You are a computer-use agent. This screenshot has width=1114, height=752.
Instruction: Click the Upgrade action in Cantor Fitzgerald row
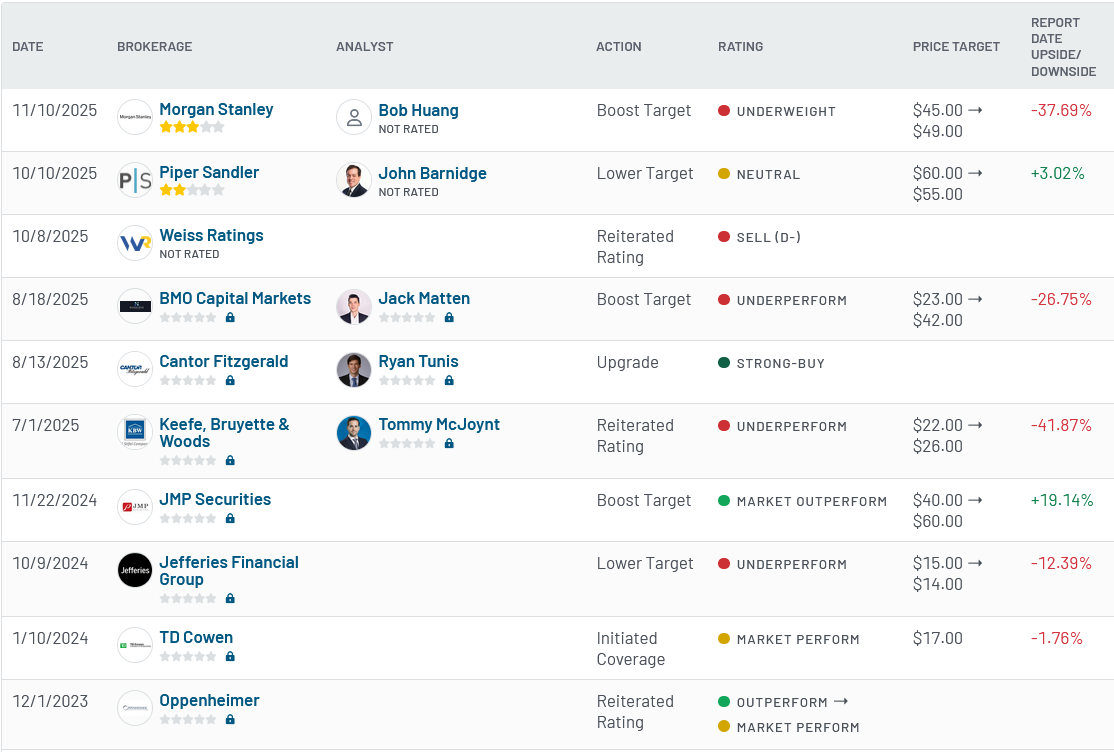click(x=627, y=362)
